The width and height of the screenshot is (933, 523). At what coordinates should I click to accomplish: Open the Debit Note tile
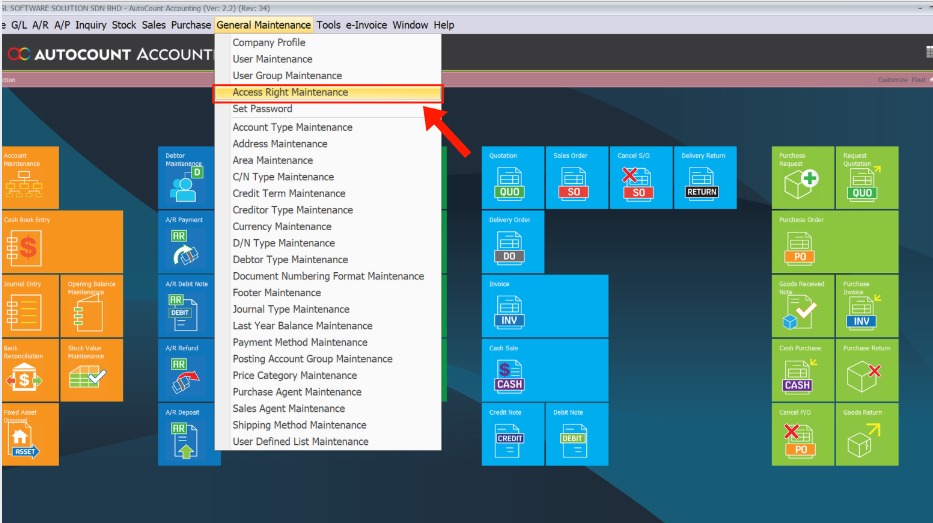[x=577, y=434]
